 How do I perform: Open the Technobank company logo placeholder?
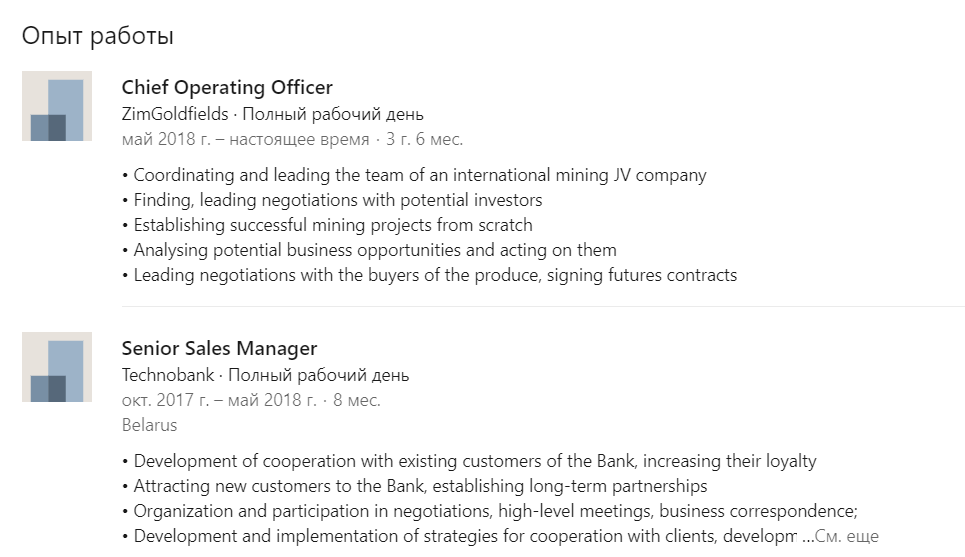57,367
